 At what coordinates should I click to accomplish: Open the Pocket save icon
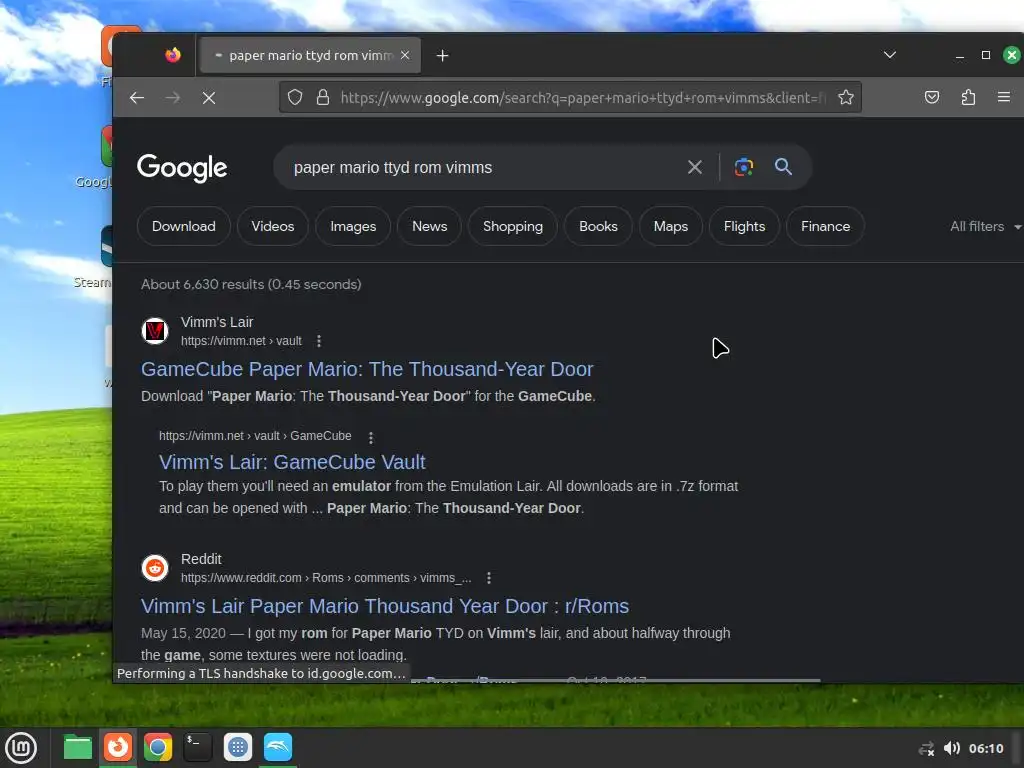(x=932, y=98)
